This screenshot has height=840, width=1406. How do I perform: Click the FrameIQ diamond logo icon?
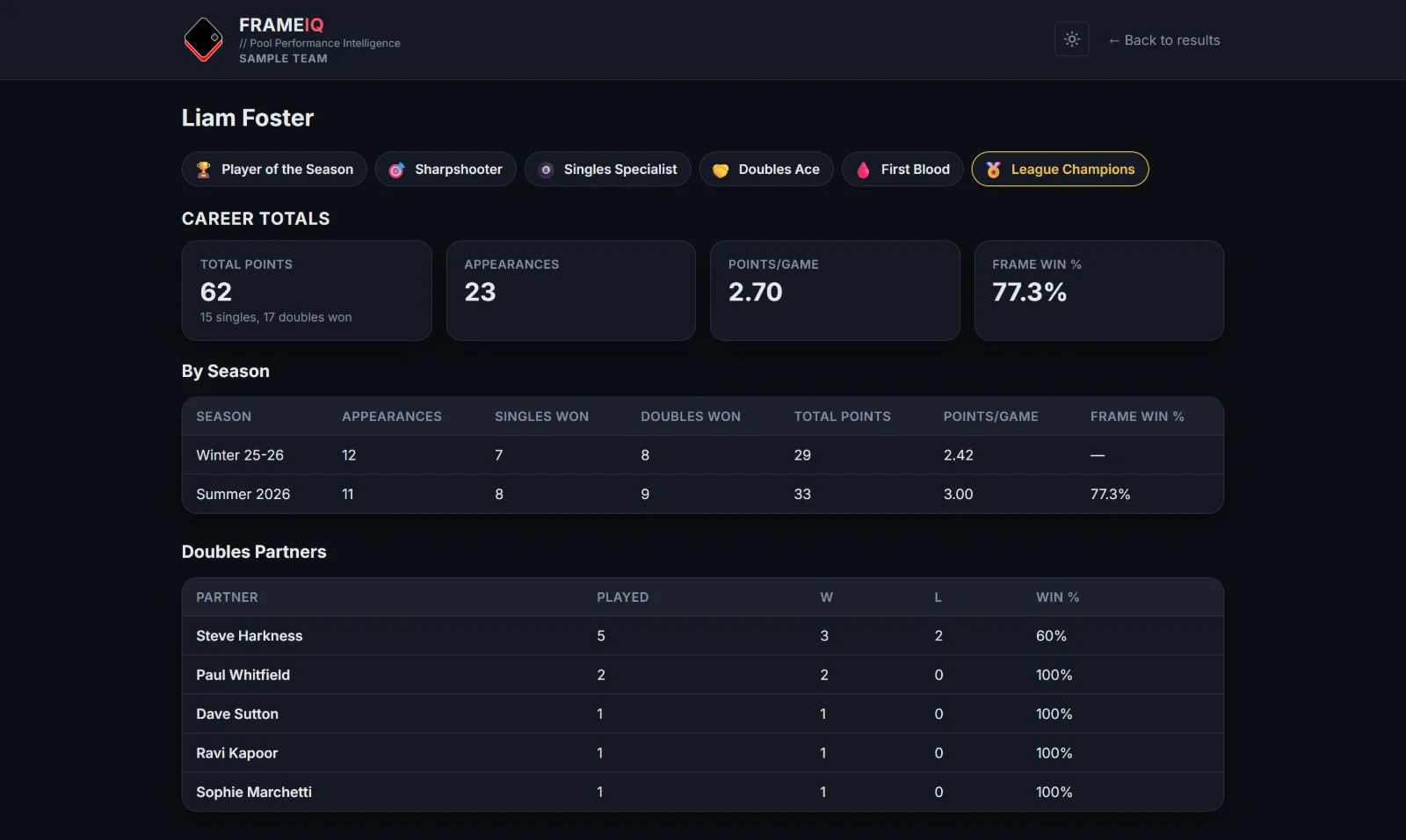coord(203,40)
